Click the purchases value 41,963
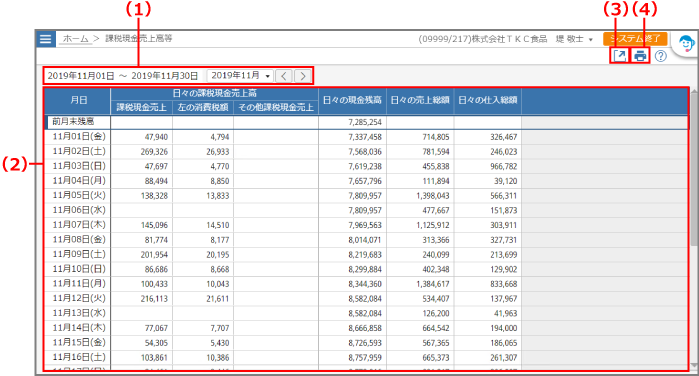 pyautogui.click(x=506, y=314)
